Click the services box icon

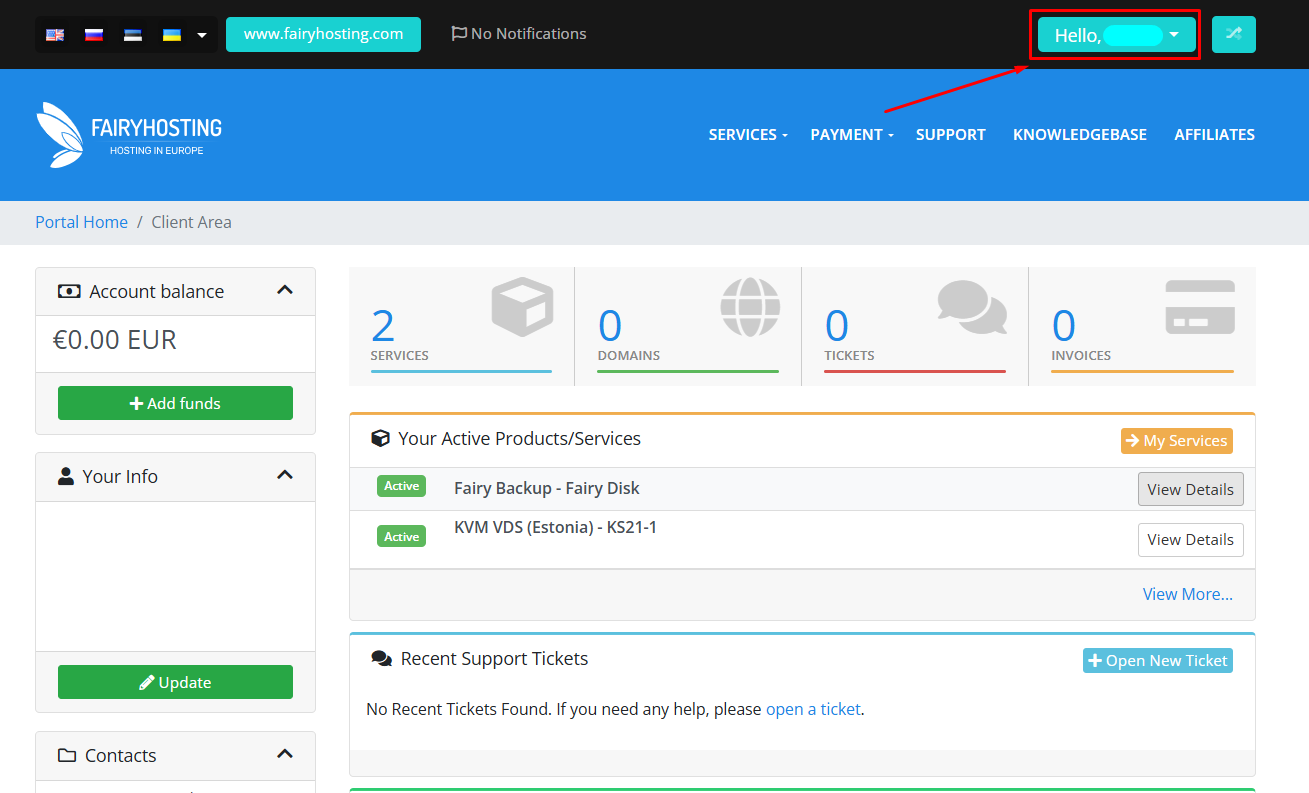click(522, 307)
